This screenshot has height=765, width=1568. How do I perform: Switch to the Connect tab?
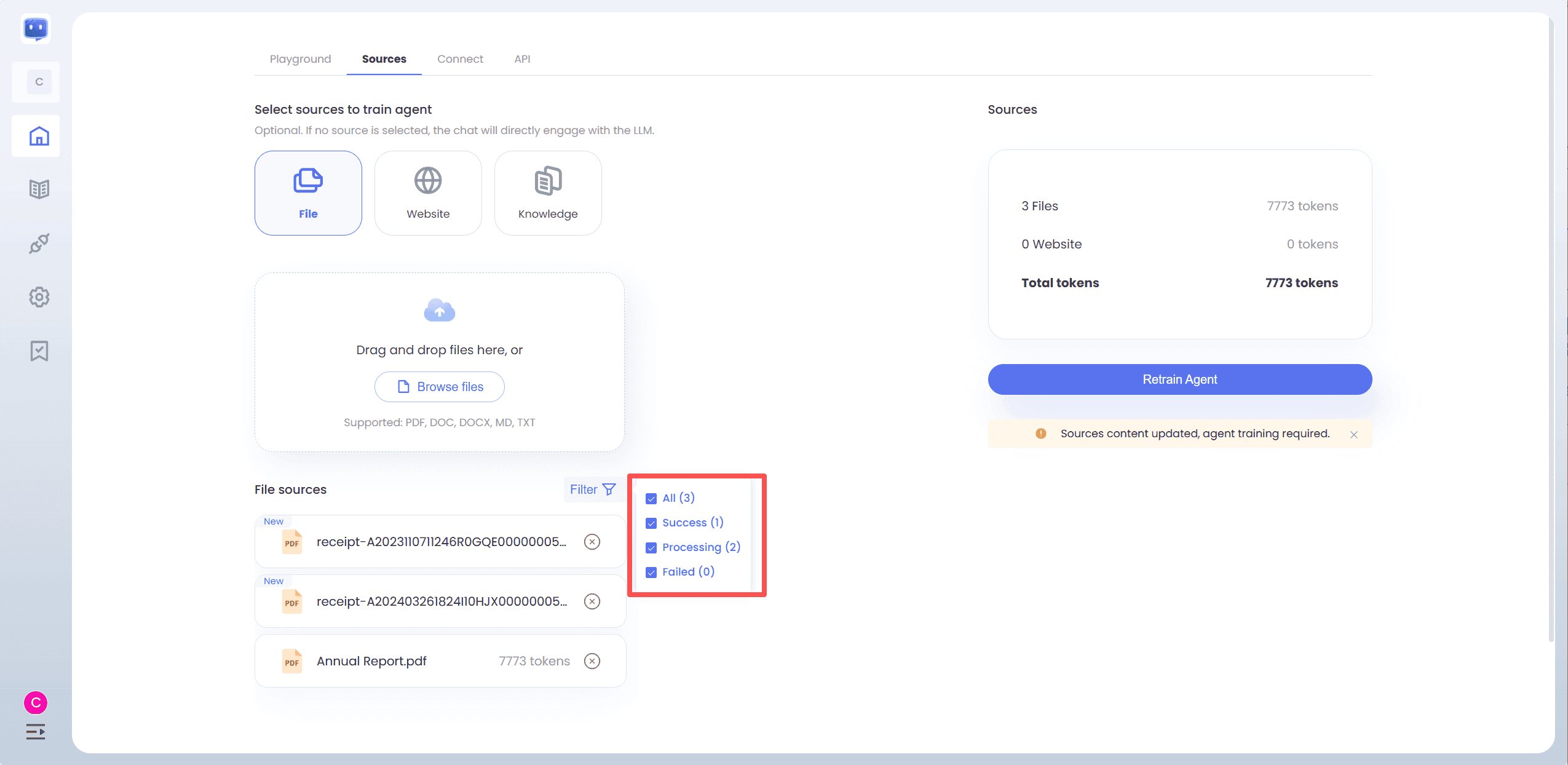(460, 59)
